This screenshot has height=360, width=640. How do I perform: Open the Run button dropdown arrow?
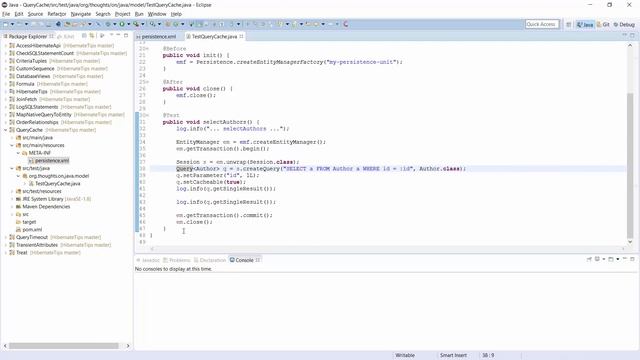(x=129, y=24)
